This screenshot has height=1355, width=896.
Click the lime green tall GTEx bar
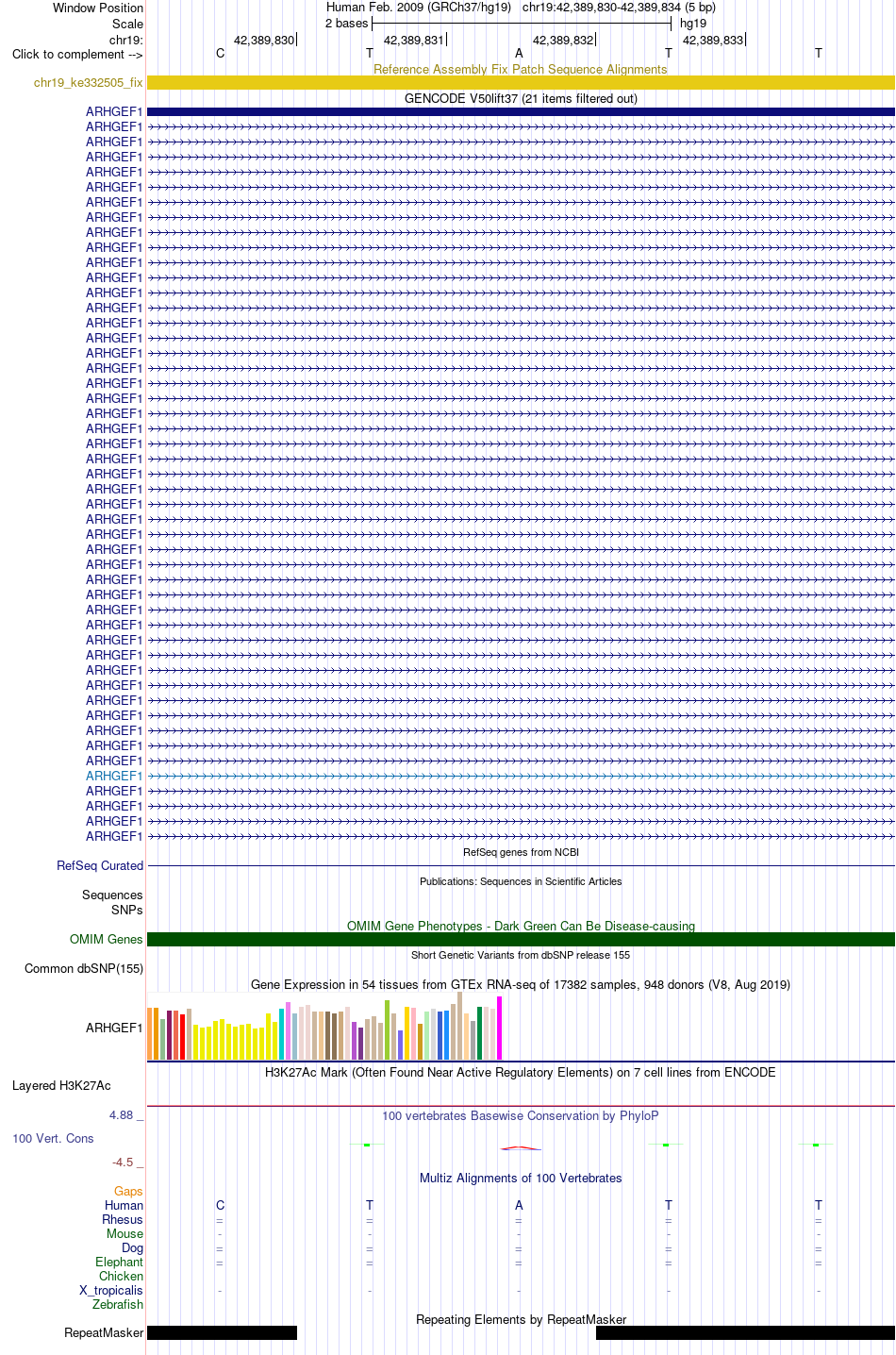(x=388, y=1029)
